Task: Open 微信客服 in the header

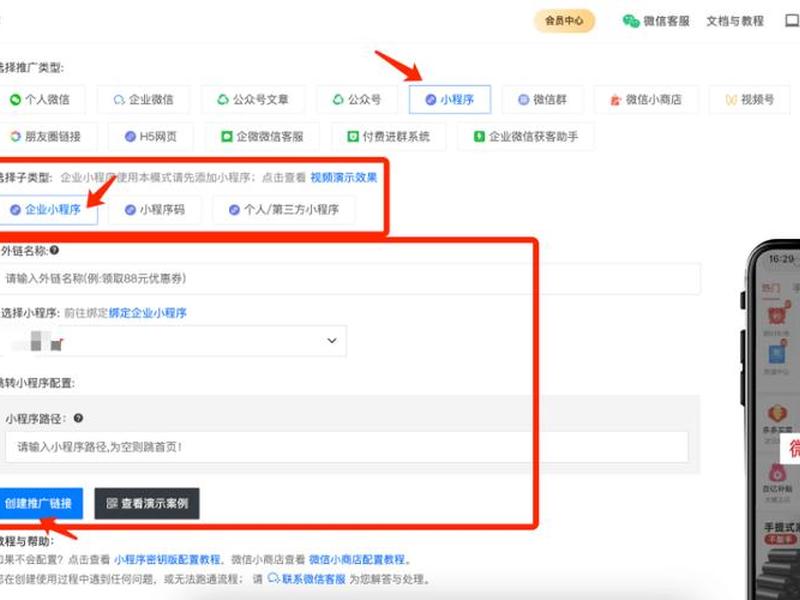Action: click(x=656, y=21)
